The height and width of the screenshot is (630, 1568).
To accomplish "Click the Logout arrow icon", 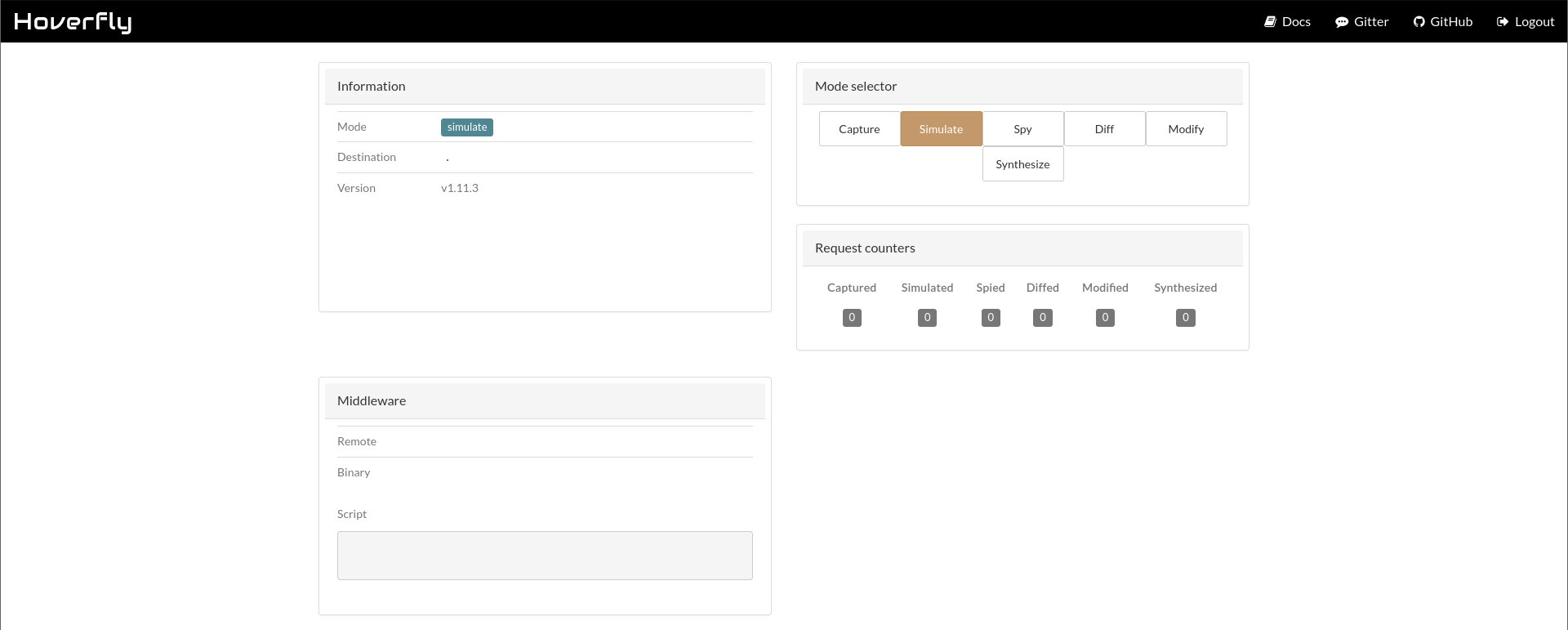I will [x=1503, y=22].
